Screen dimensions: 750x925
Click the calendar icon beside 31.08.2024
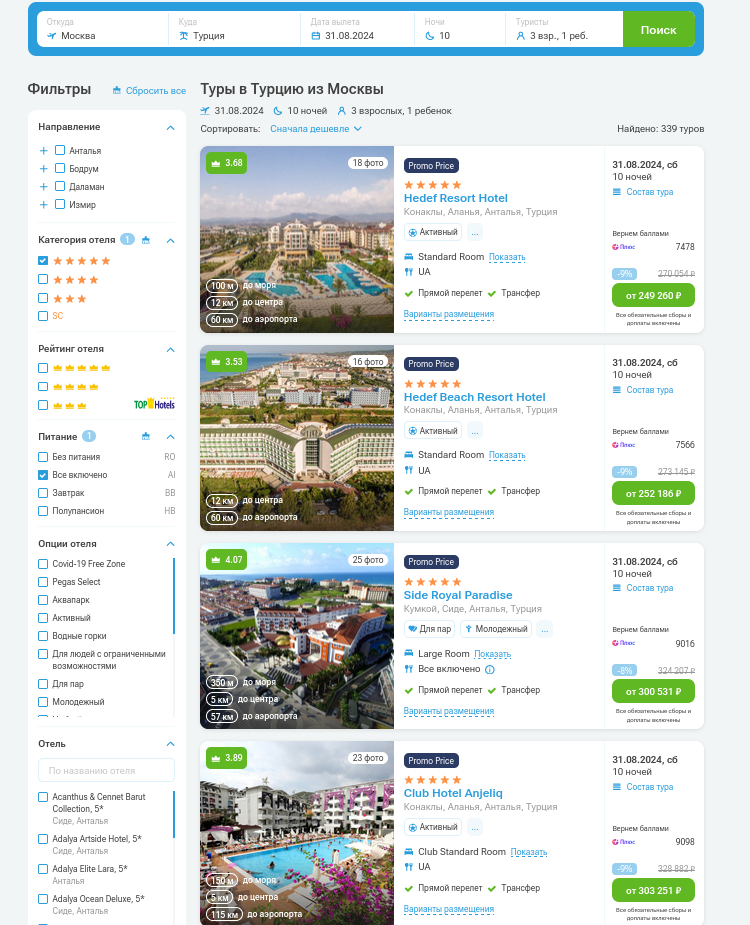pyautogui.click(x=316, y=36)
